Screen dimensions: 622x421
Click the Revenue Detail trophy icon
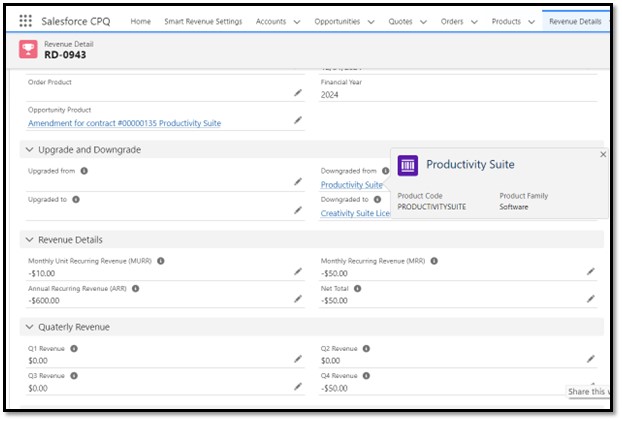pos(28,49)
